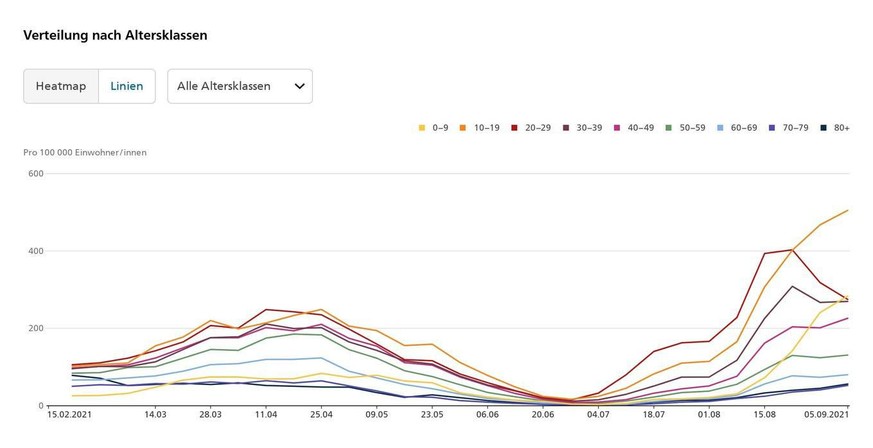Click the dropdown chevron arrow
The image size is (873, 448).
click(x=299, y=86)
